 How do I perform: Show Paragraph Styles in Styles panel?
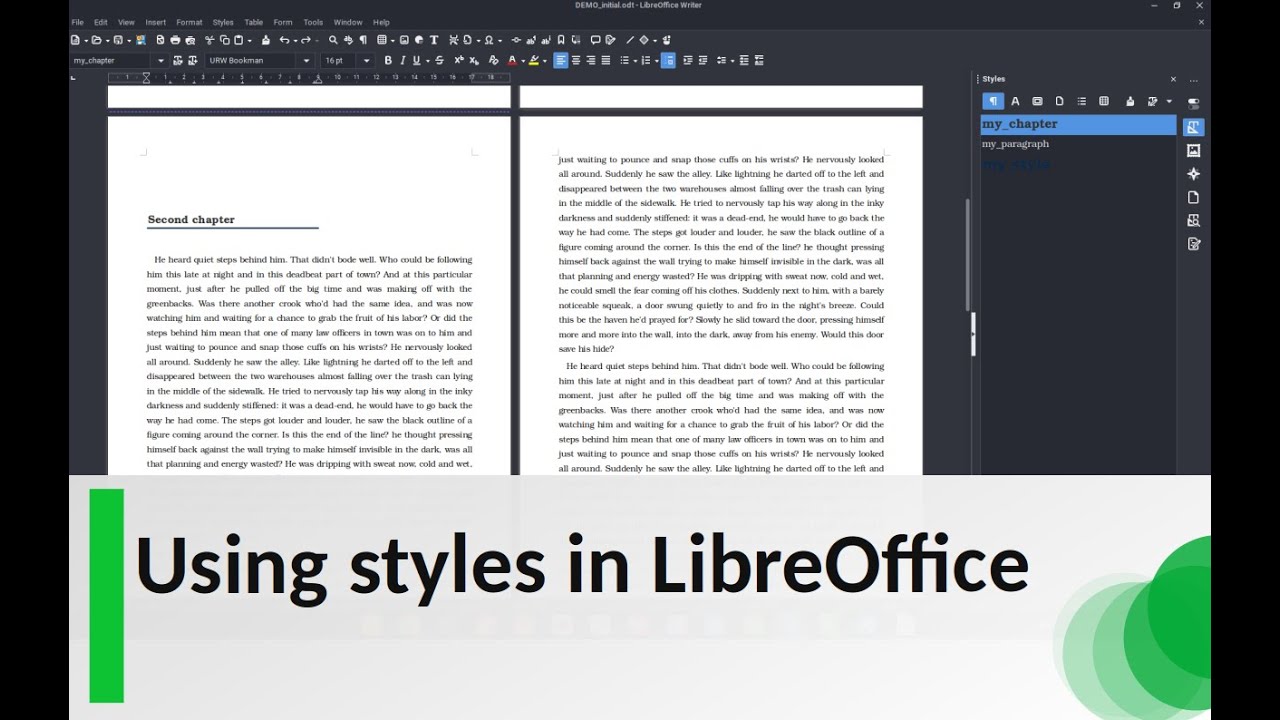pyautogui.click(x=993, y=101)
